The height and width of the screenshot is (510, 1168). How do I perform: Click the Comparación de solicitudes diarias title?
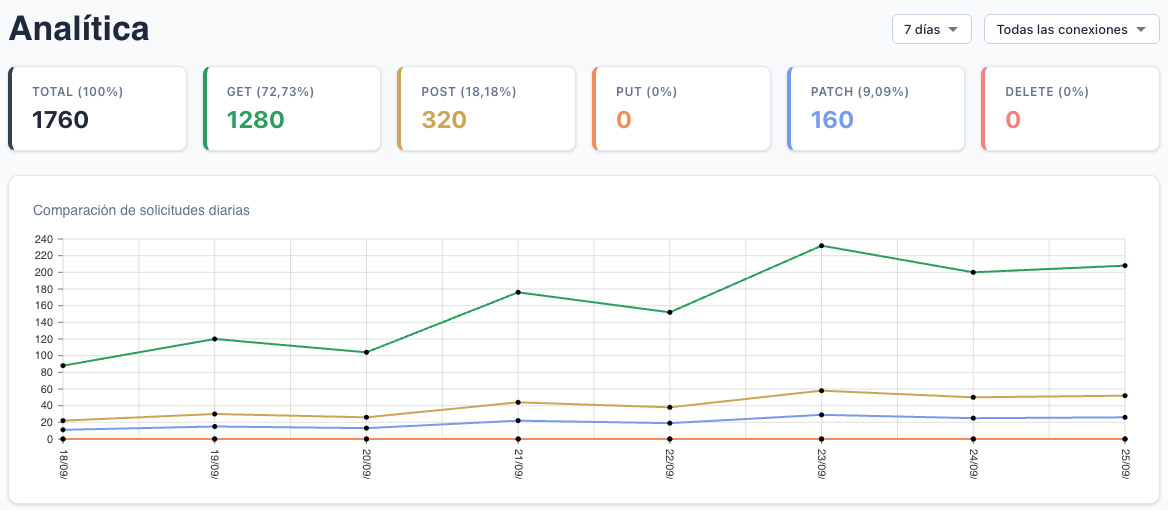click(x=142, y=210)
